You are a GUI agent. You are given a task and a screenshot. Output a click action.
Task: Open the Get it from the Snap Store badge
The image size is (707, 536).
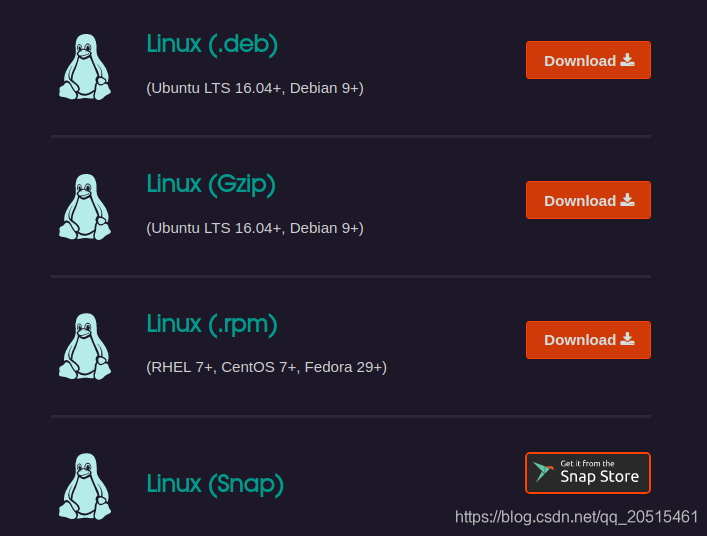click(588, 473)
